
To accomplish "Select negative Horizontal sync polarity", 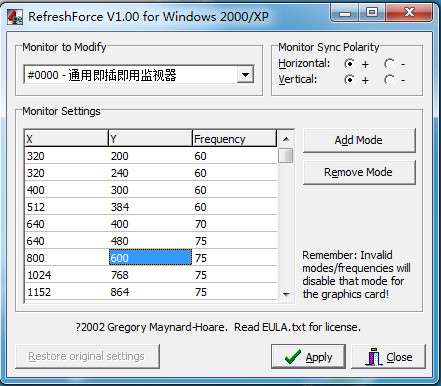I will pyautogui.click(x=389, y=63).
